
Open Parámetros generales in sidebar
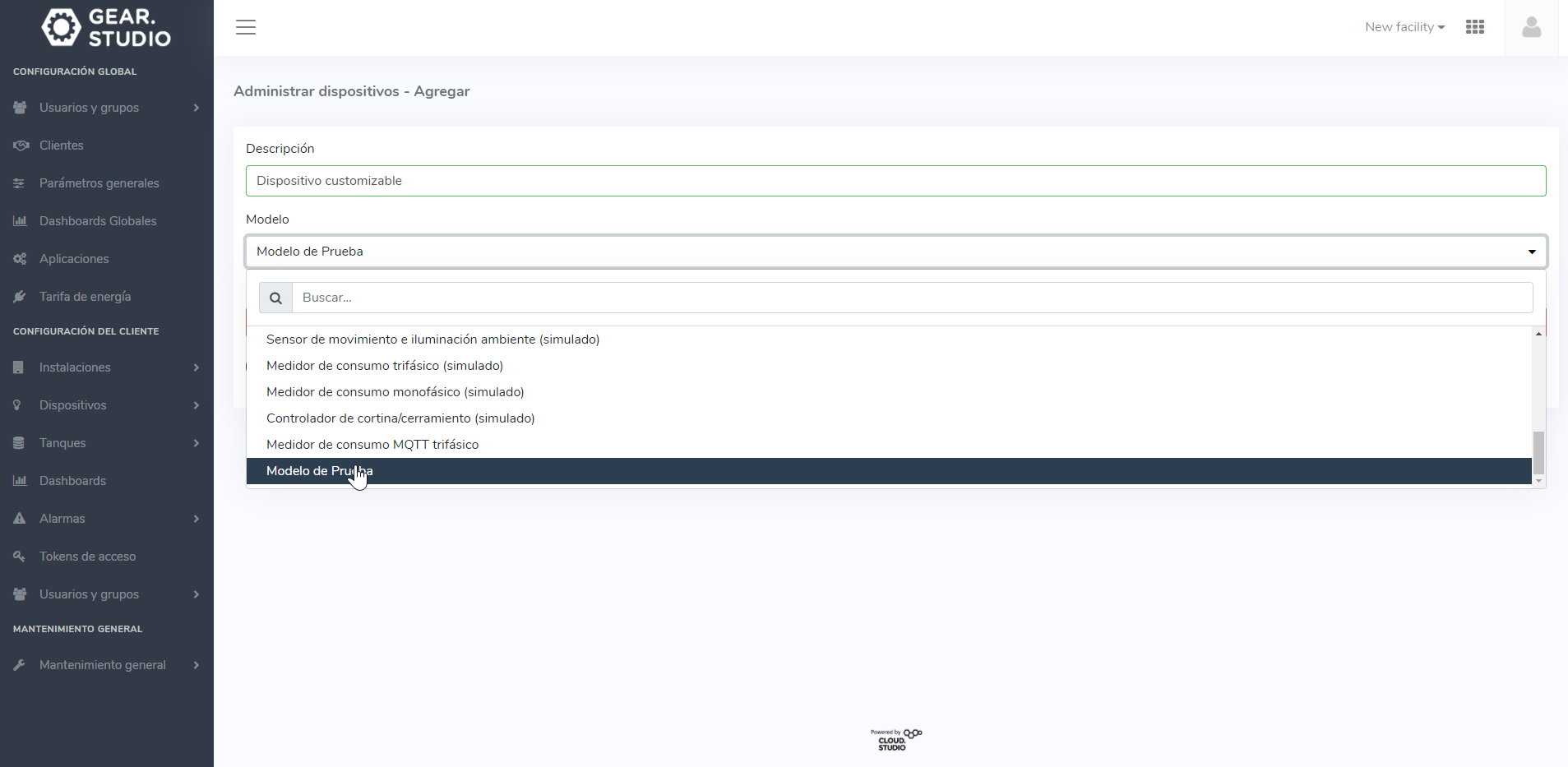click(x=99, y=183)
